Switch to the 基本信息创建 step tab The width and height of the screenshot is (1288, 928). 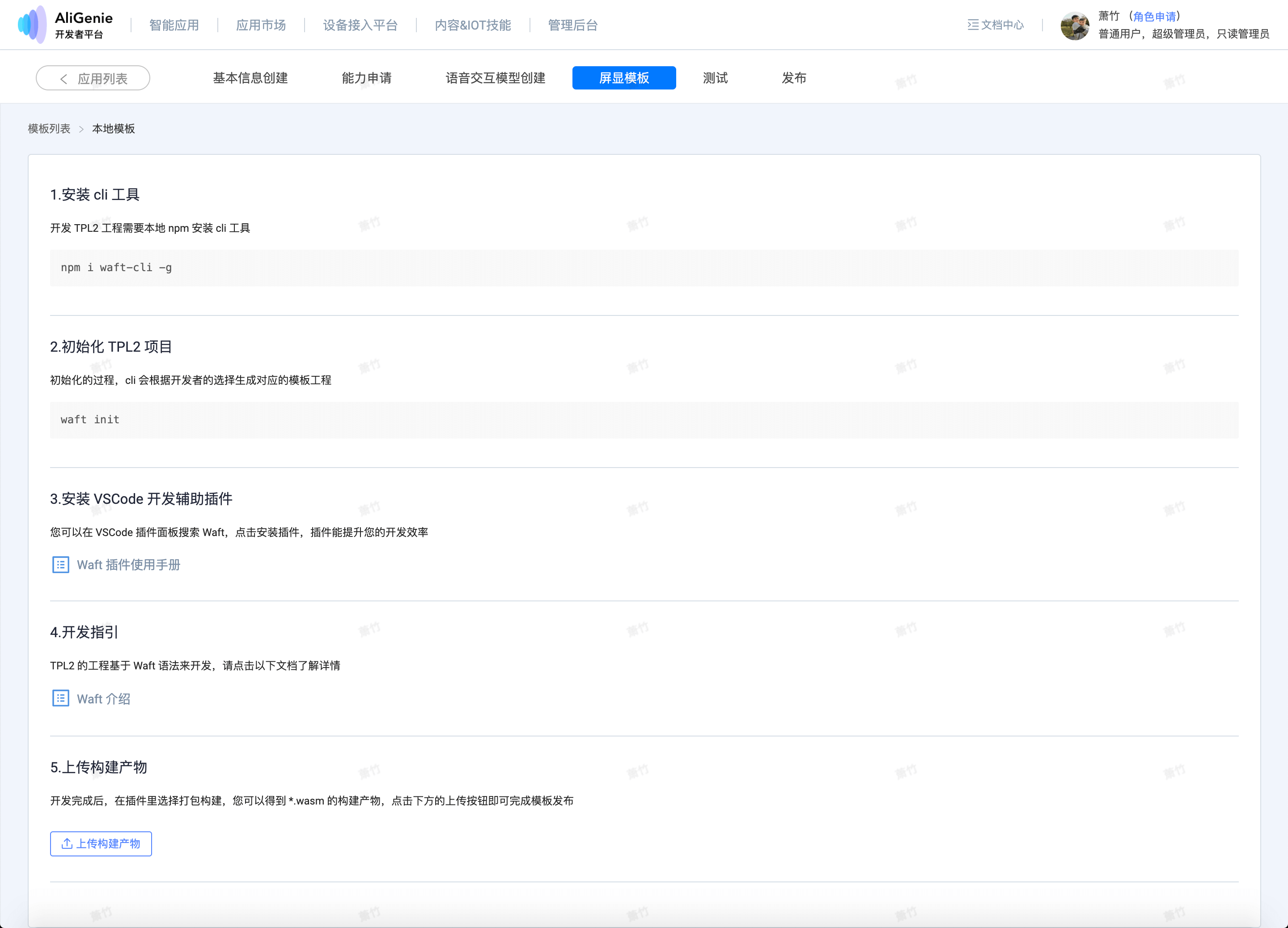coord(250,78)
